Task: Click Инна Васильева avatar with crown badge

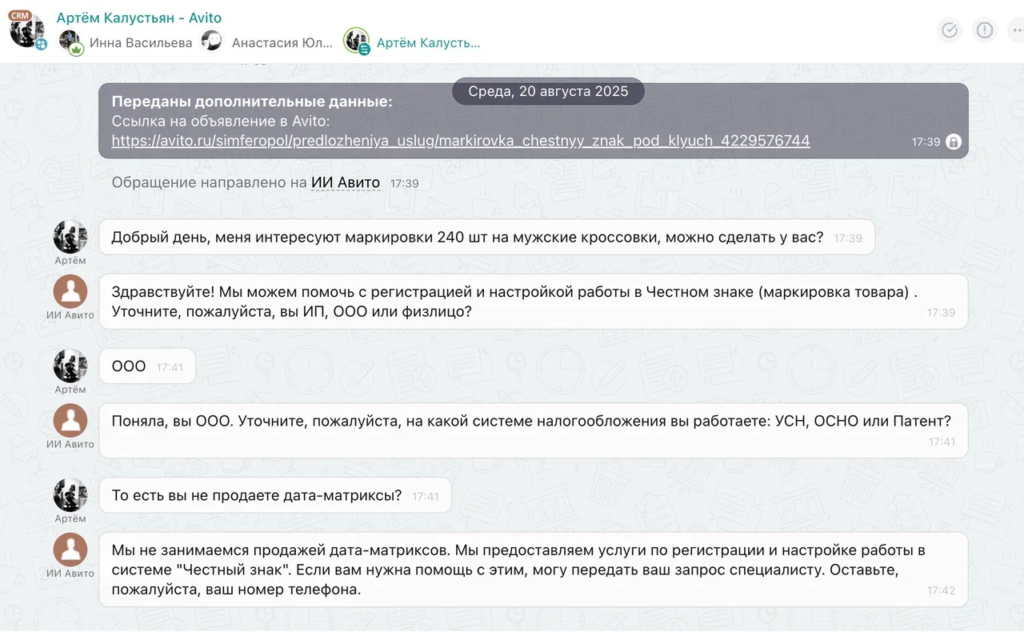Action: [71, 42]
